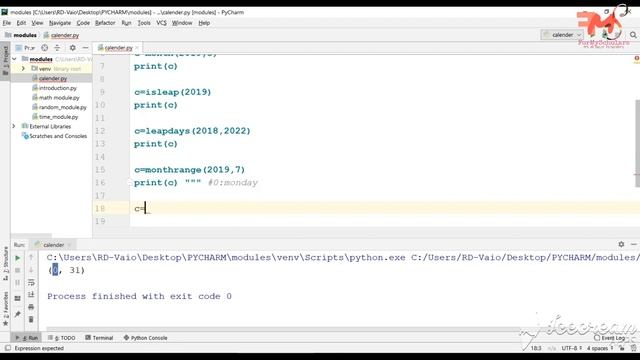
Task: Click the status bar tool windows toggle icon
Action: pos(8,348)
